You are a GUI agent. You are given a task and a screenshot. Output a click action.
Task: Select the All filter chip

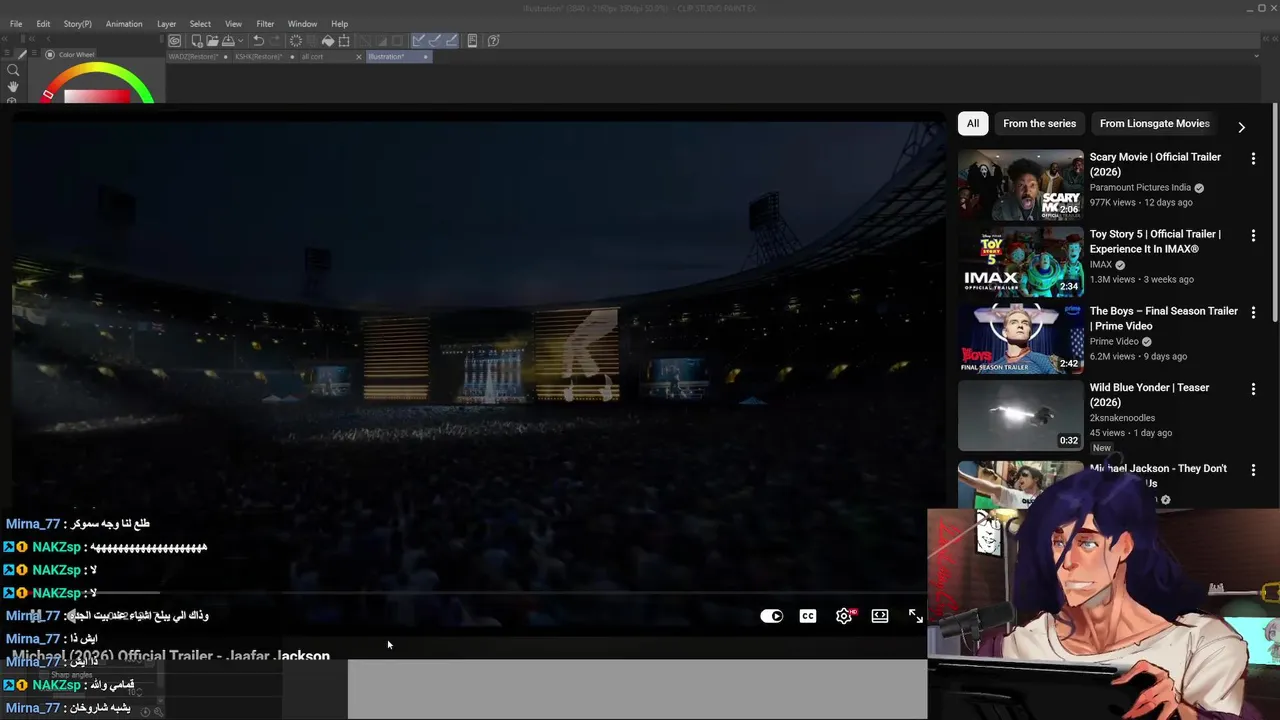pyautogui.click(x=973, y=123)
